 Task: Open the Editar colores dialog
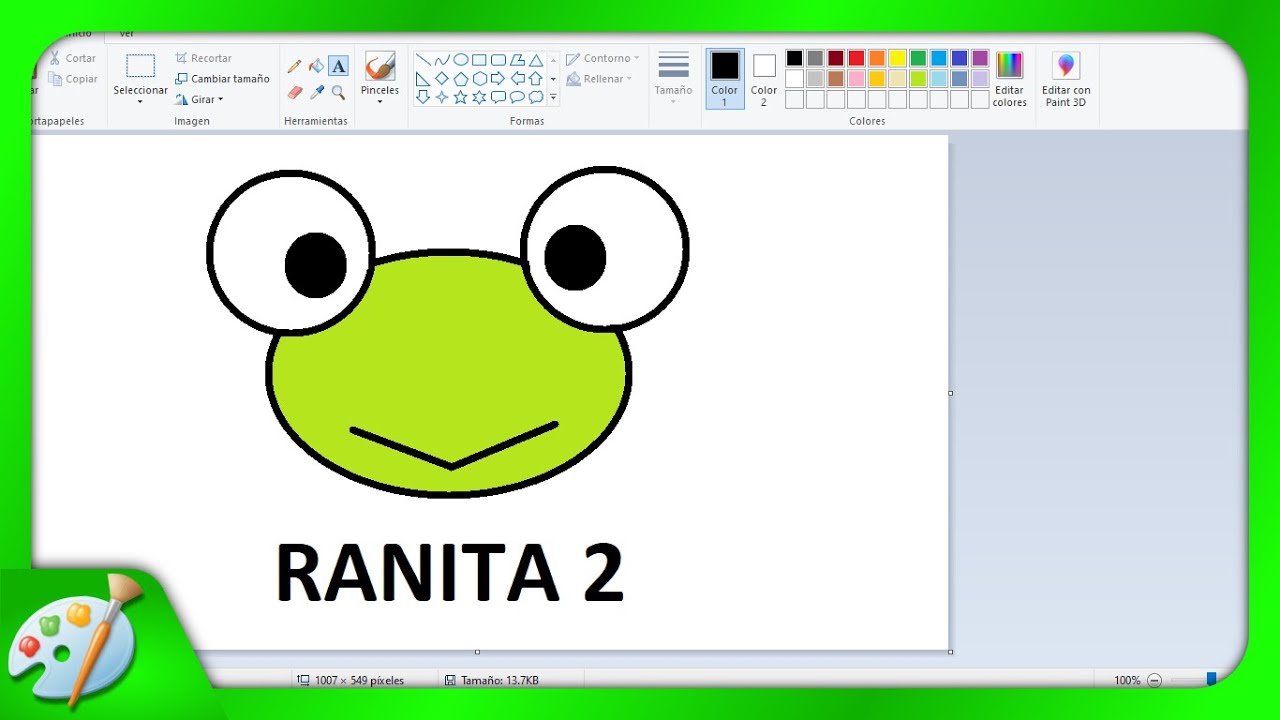point(1009,79)
